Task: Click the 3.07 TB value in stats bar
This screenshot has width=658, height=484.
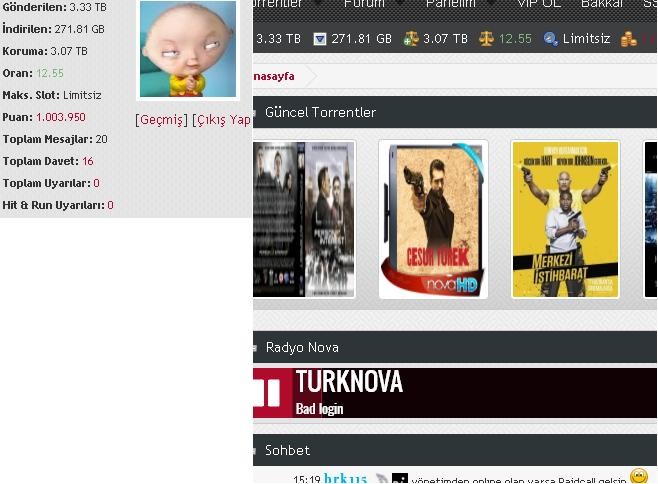Action: coord(445,39)
